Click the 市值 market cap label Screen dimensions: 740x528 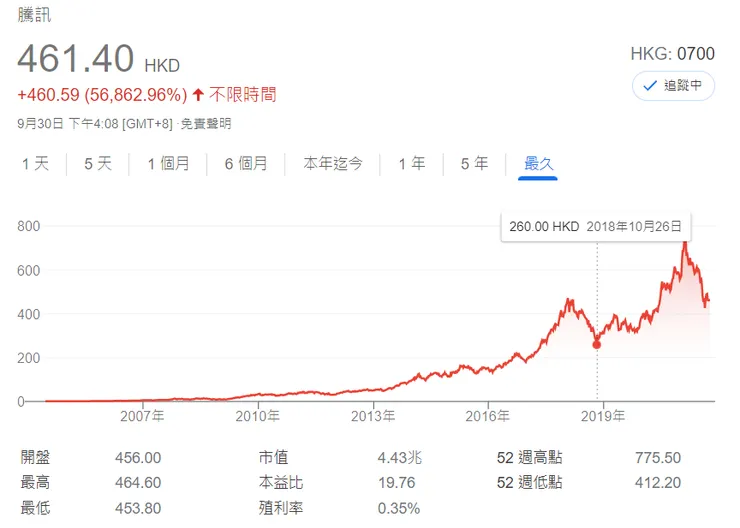(273, 457)
